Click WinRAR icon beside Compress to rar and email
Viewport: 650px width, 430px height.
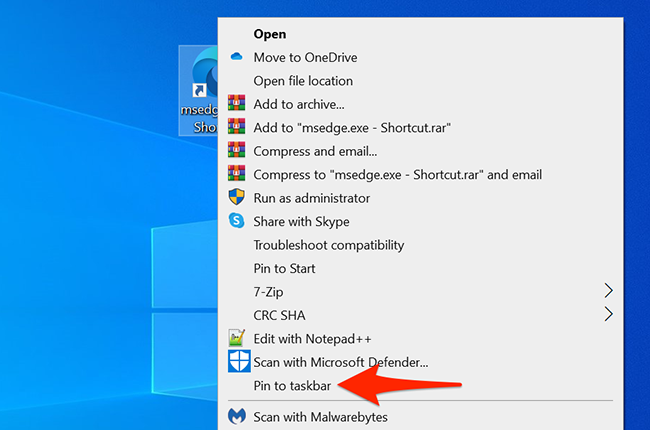click(236, 173)
